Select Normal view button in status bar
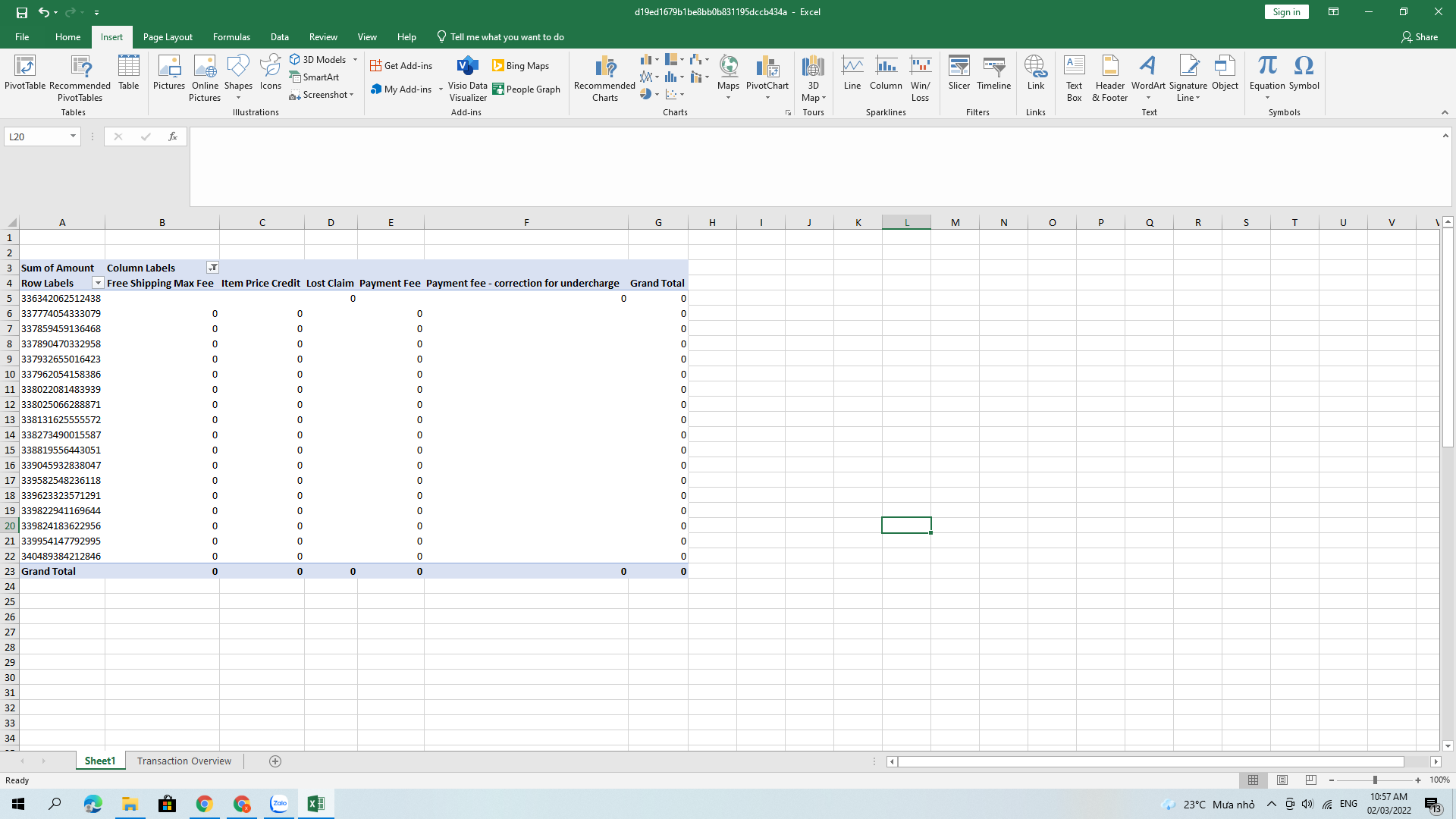This screenshot has width=1456, height=819. coord(1253,780)
